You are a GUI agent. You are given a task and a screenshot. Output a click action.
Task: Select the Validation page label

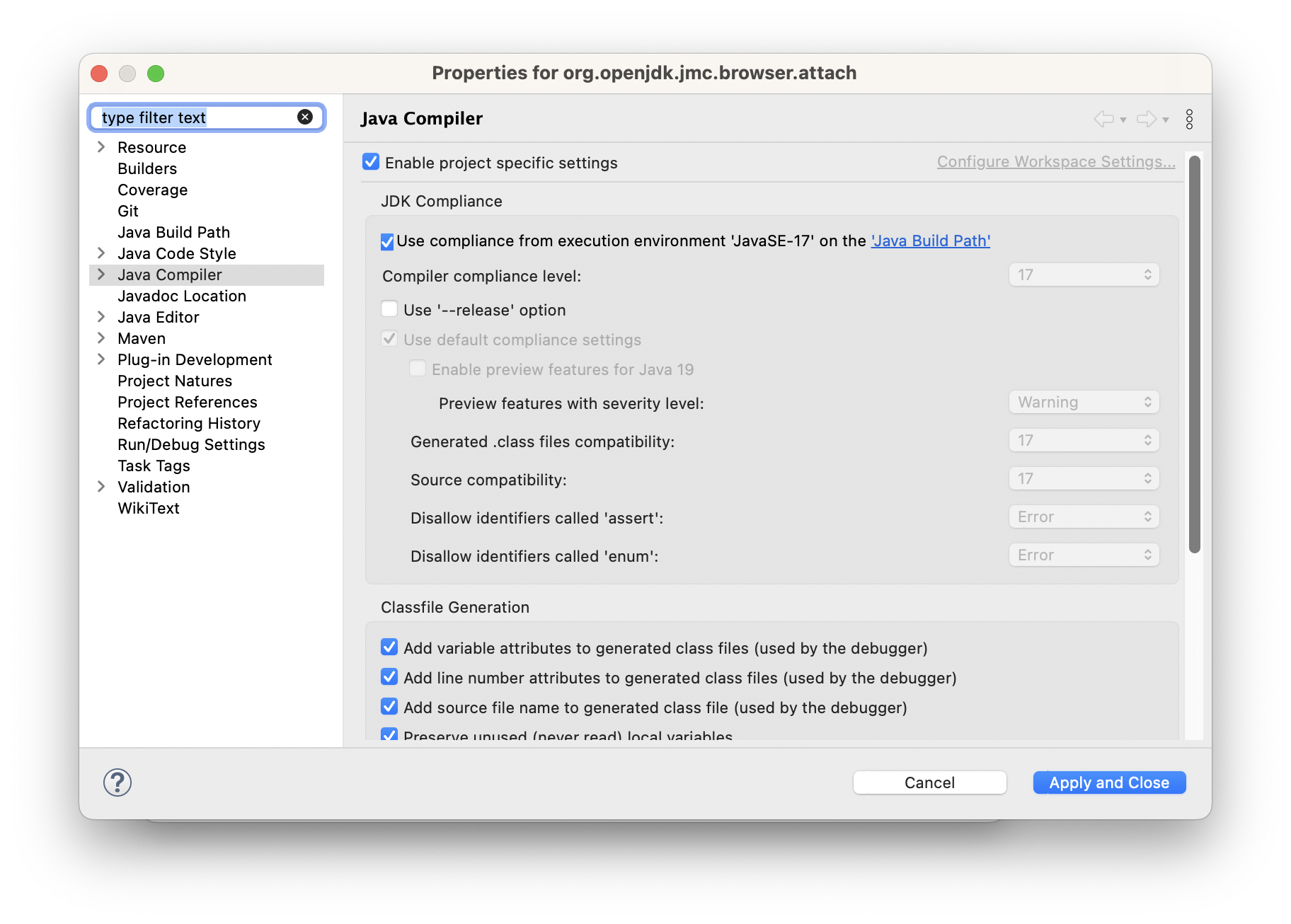pos(154,487)
